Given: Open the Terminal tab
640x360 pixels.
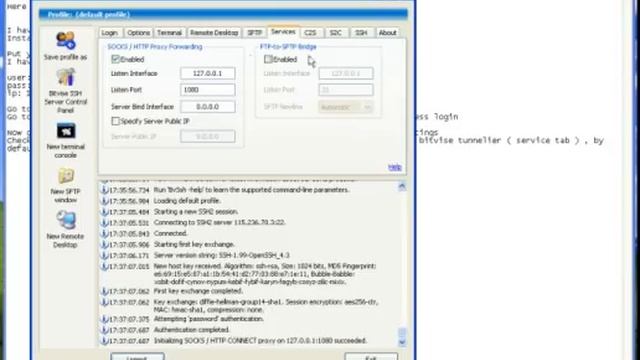Looking at the screenshot, I should 169,33.
